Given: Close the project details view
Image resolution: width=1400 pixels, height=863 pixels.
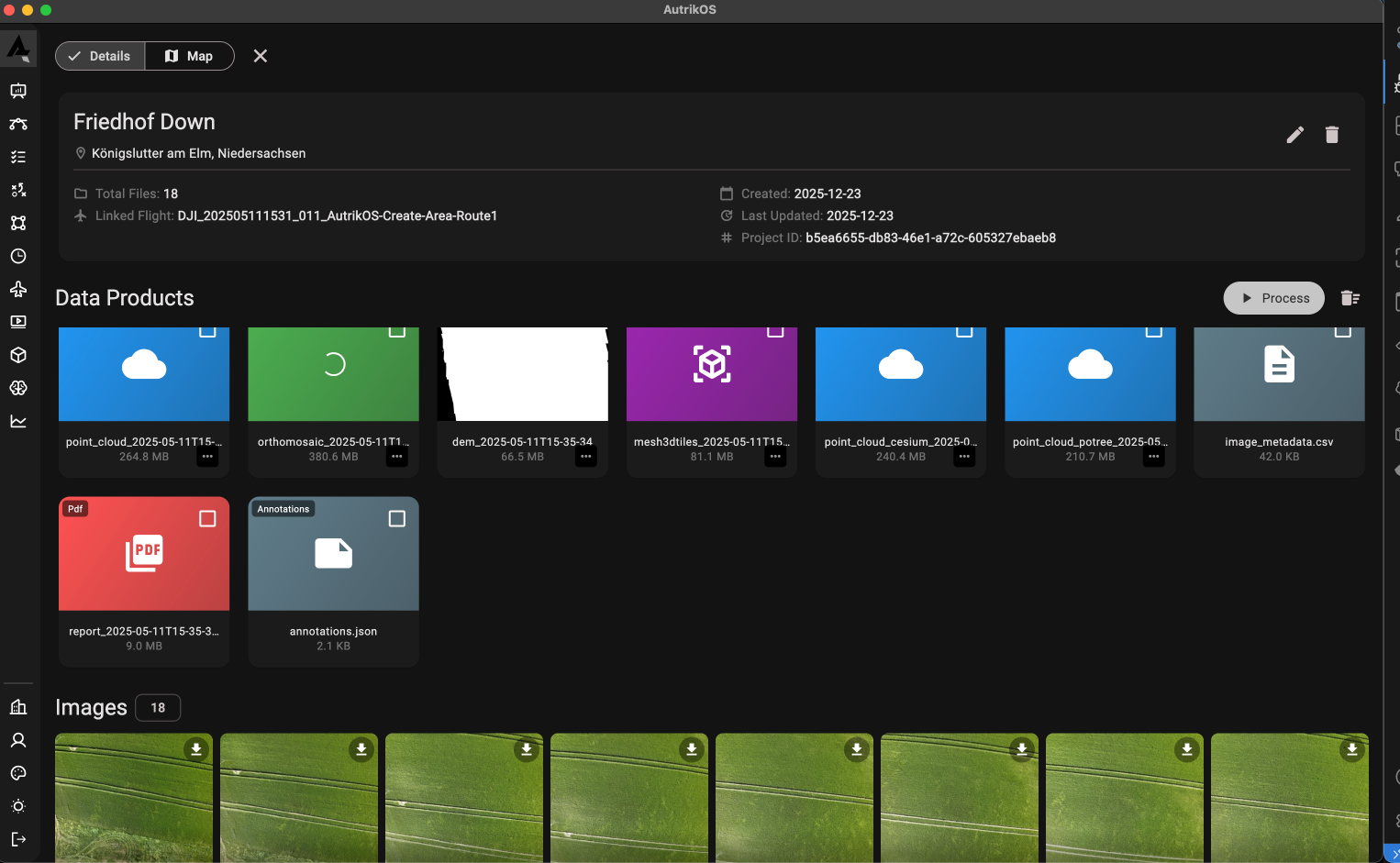Looking at the screenshot, I should coord(261,56).
